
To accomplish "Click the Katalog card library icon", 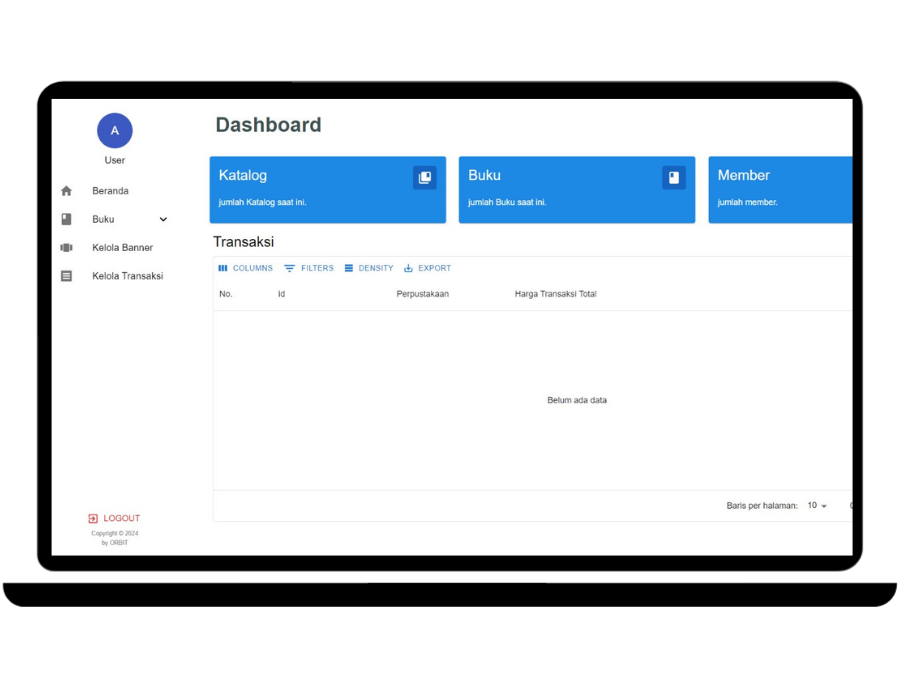I will [x=424, y=178].
